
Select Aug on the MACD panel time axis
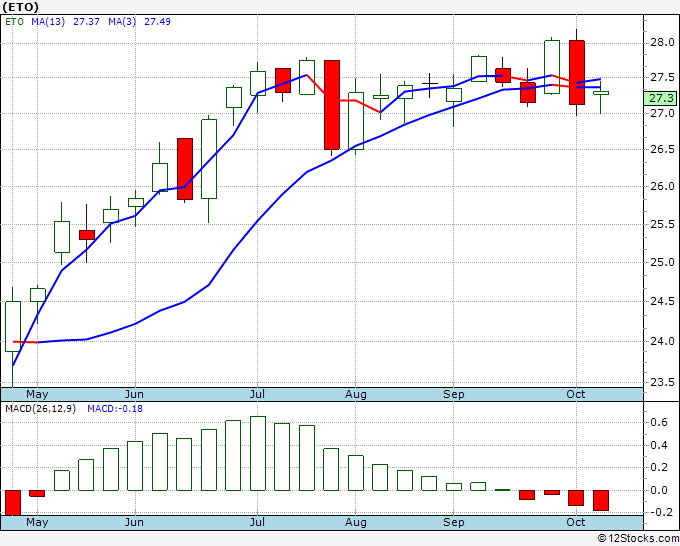tap(356, 522)
